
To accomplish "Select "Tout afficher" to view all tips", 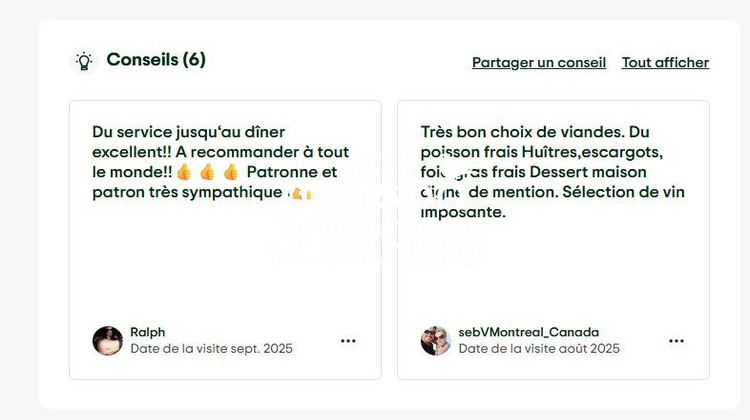I will coord(665,62).
